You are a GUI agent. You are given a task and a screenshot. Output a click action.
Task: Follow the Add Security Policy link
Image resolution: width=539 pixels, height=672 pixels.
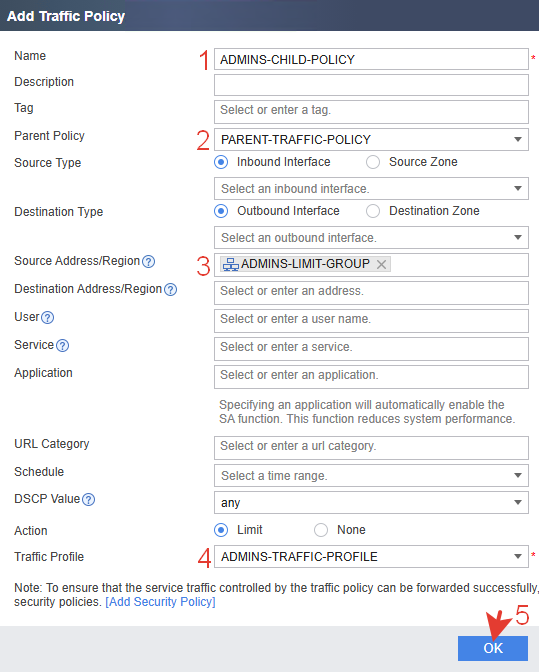pyautogui.click(x=160, y=602)
